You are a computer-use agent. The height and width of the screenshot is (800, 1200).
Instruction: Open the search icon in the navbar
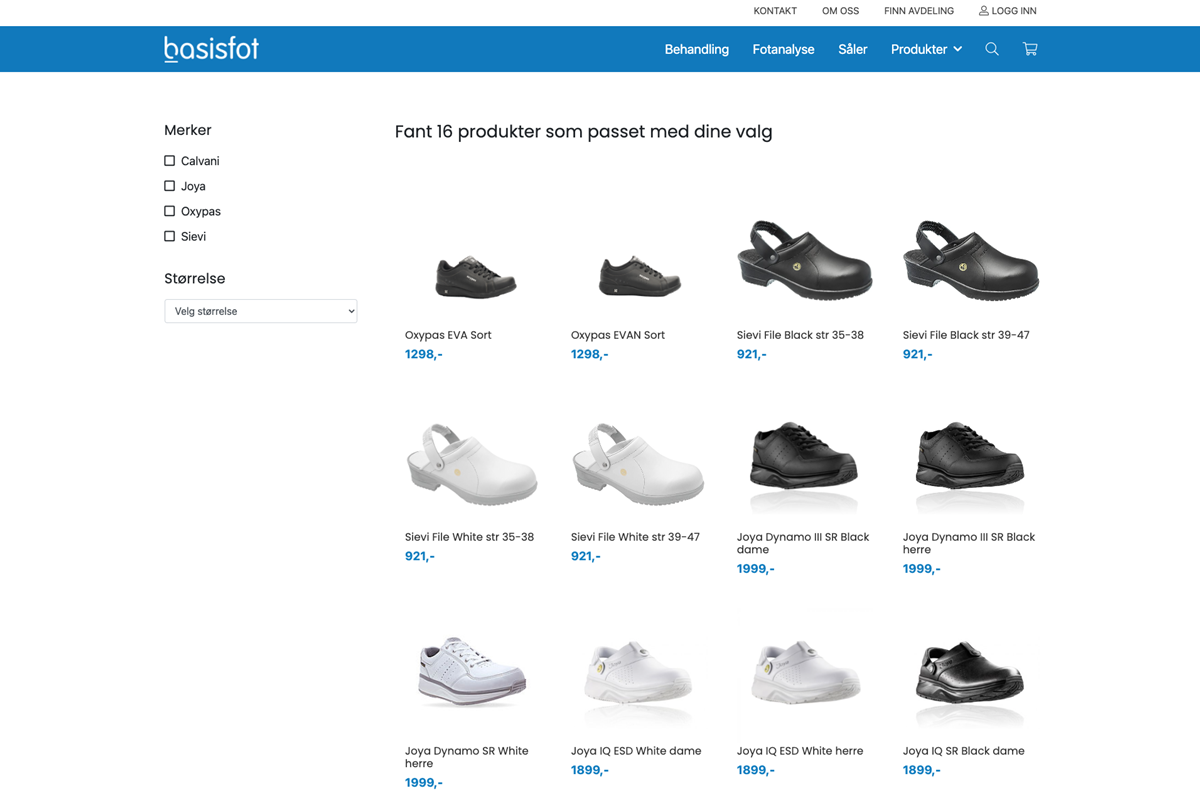click(992, 49)
